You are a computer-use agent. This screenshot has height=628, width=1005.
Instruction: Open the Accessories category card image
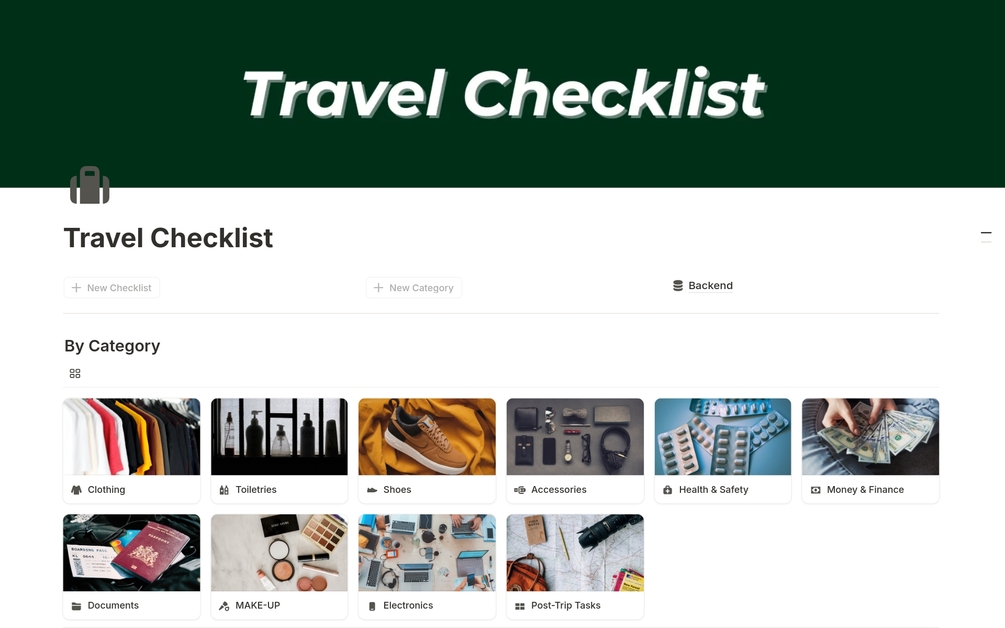tap(575, 437)
